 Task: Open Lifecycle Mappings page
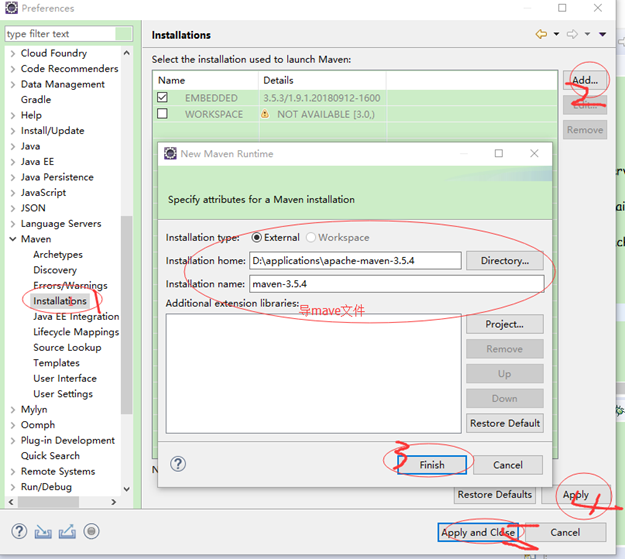click(x=76, y=332)
